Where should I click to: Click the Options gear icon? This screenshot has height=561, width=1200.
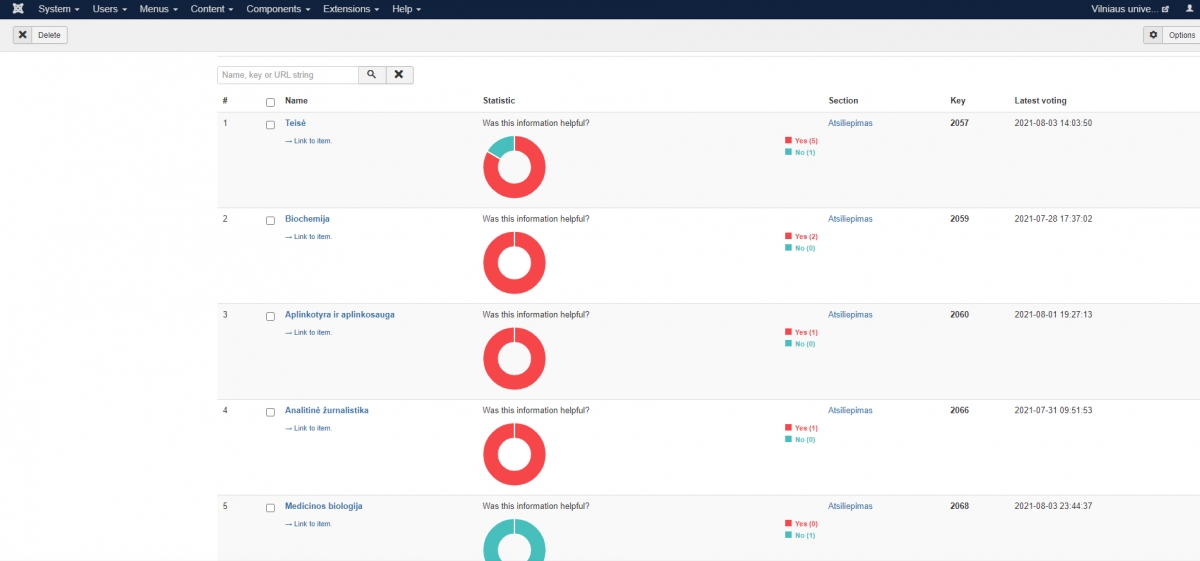(x=1154, y=35)
